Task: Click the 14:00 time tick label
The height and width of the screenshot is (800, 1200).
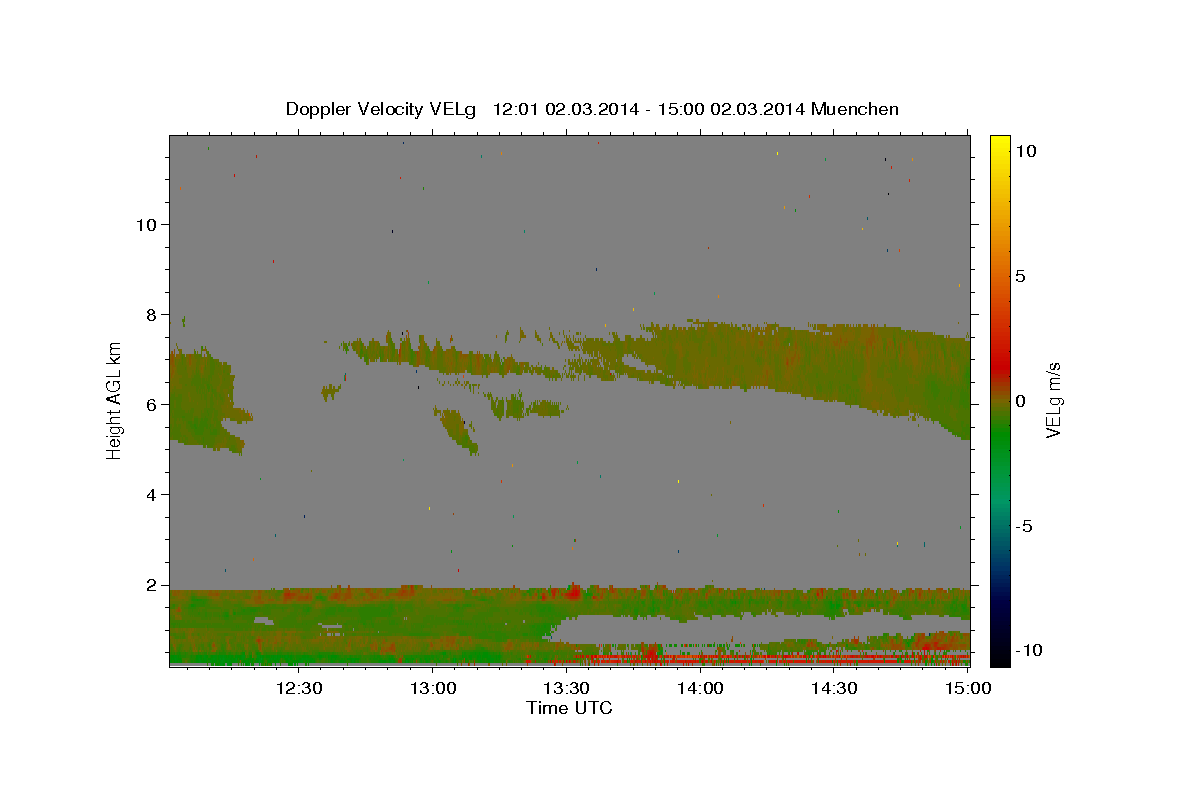Action: (700, 688)
